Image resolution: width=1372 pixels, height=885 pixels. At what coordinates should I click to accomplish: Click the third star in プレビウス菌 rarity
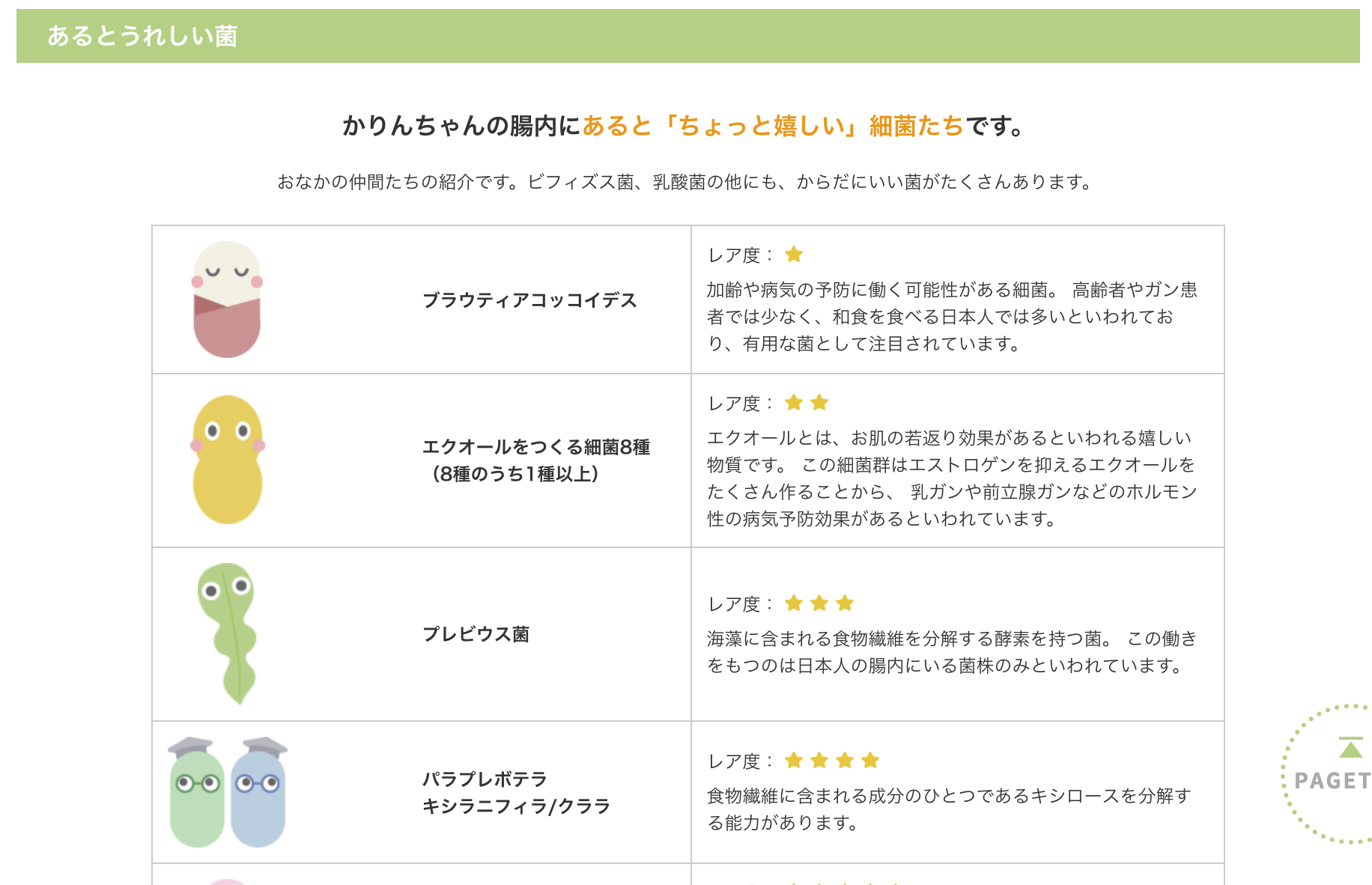[x=845, y=603]
